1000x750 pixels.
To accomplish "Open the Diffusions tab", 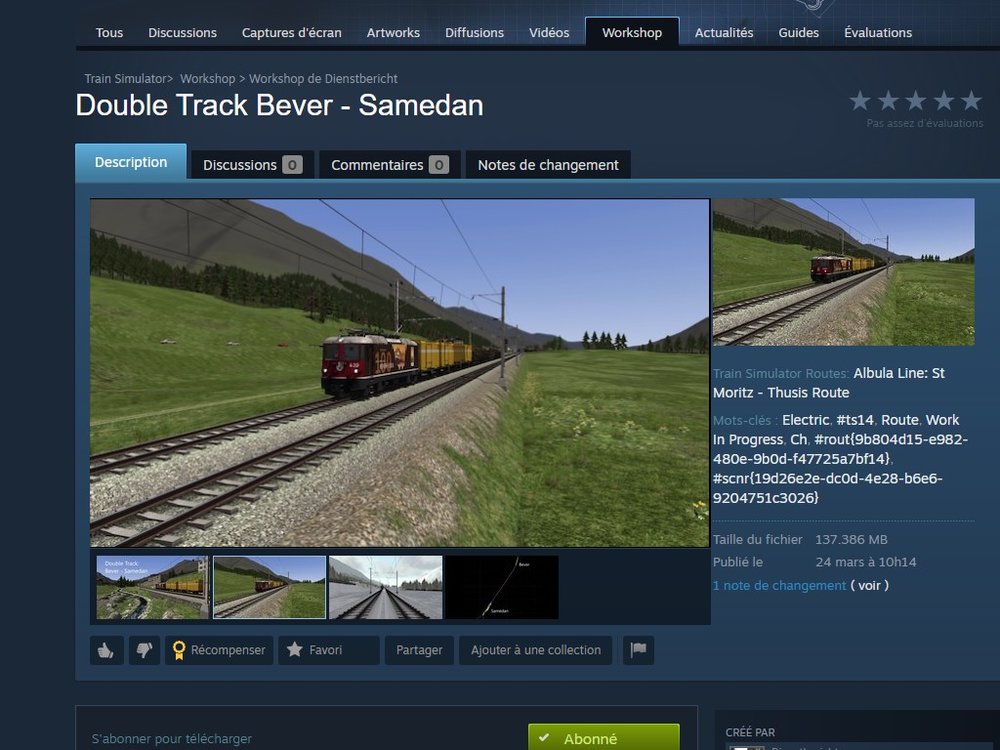I will 474,33.
